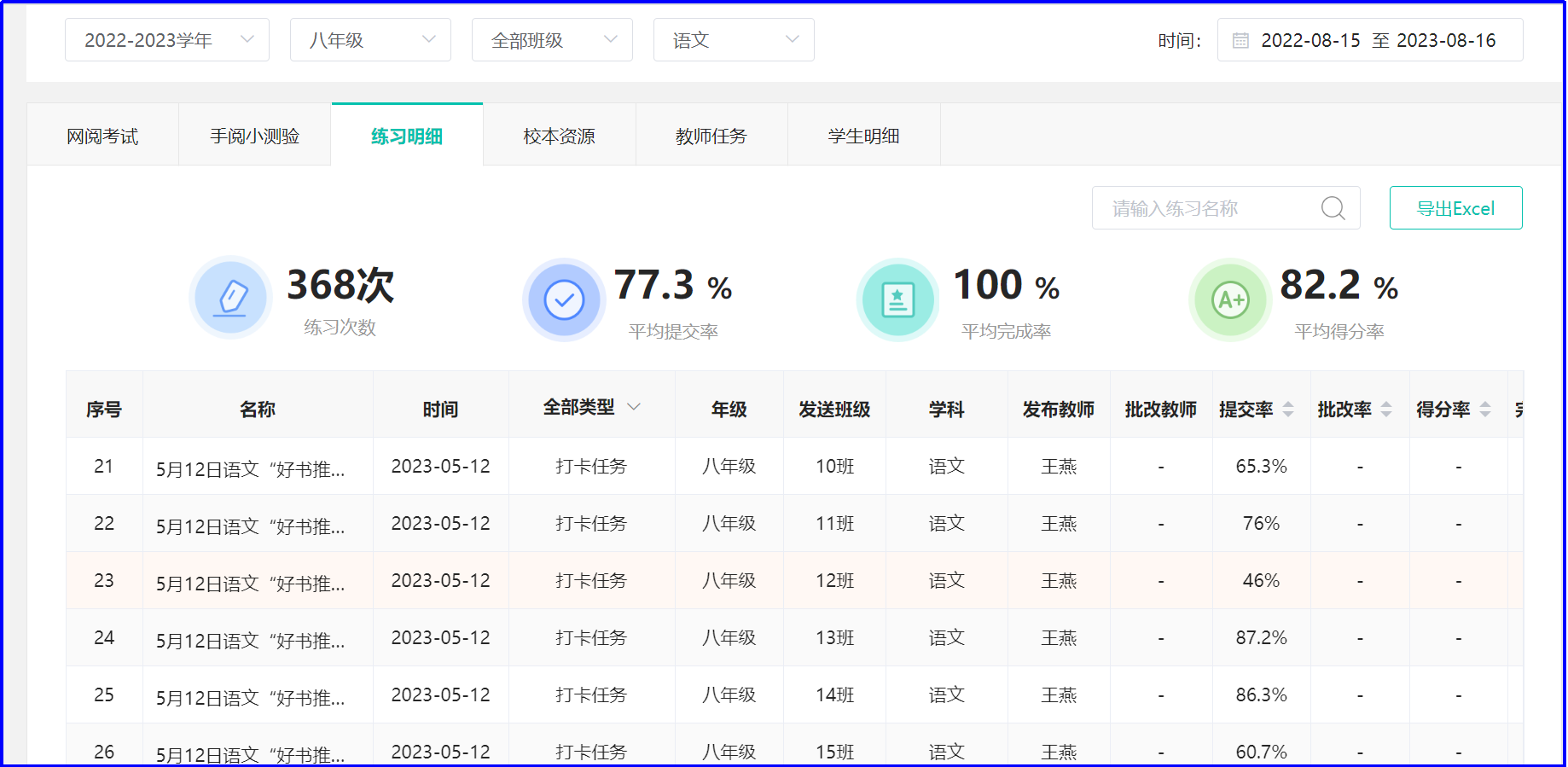Switch to the 网阅考试 tab

pyautogui.click(x=102, y=136)
